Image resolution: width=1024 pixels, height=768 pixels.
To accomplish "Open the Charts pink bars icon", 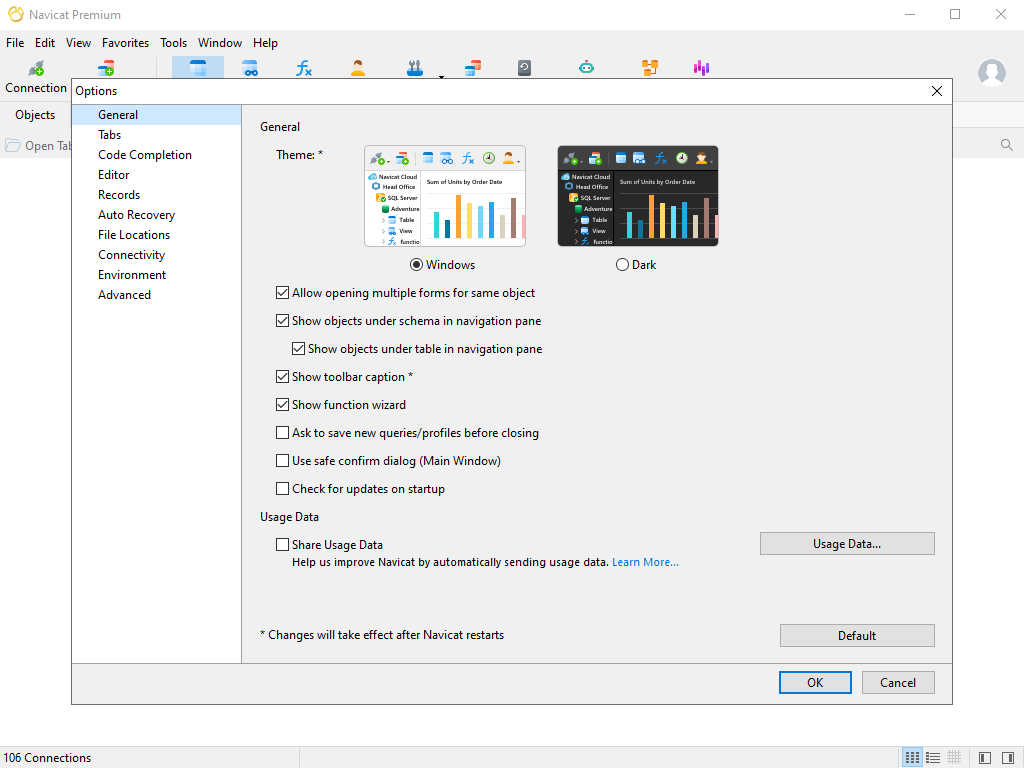I will click(x=701, y=68).
